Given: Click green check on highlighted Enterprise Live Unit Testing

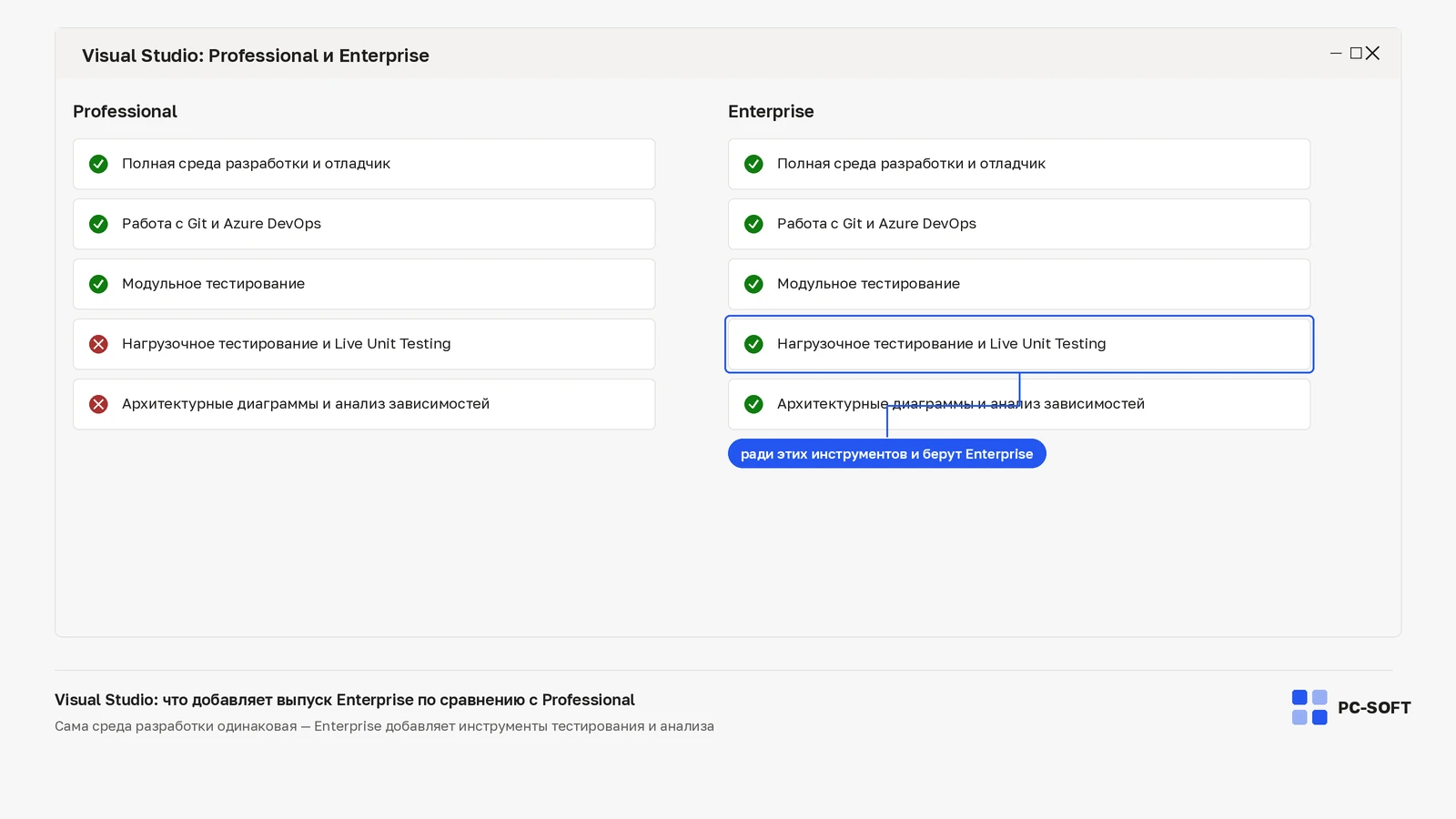Looking at the screenshot, I should point(753,344).
